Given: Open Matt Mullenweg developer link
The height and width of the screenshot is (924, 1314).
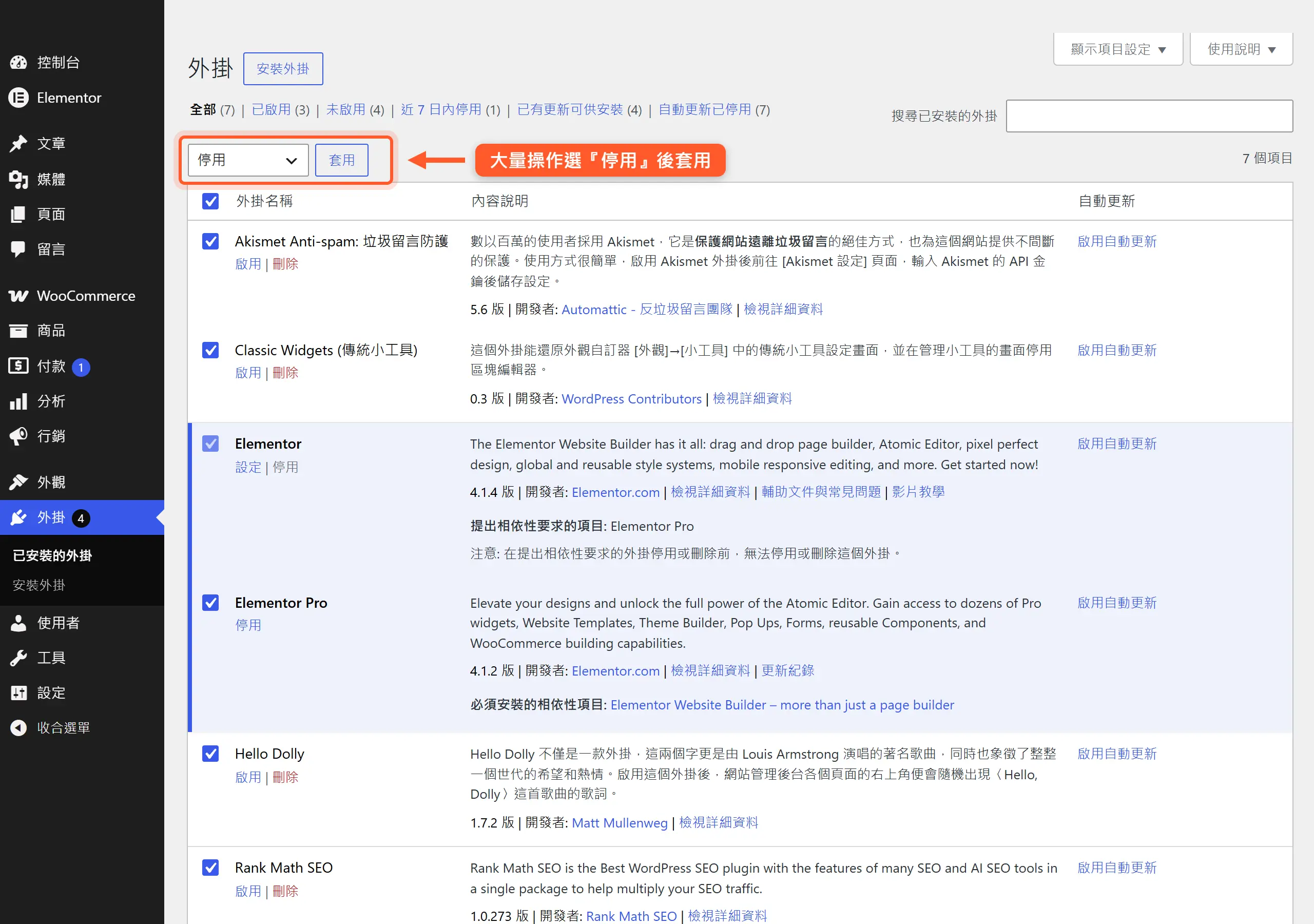Looking at the screenshot, I should tap(619, 823).
